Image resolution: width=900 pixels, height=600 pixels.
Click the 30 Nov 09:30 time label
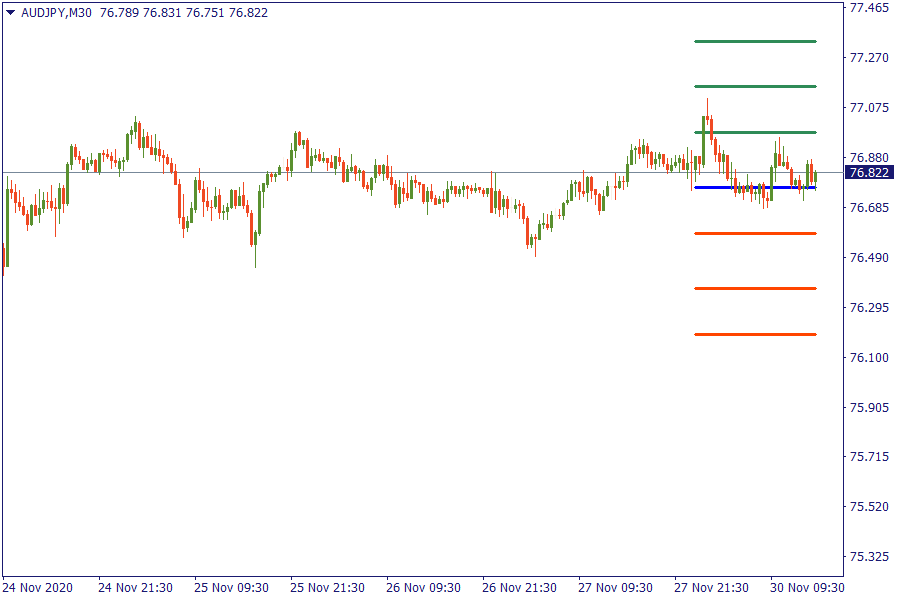(x=807, y=587)
